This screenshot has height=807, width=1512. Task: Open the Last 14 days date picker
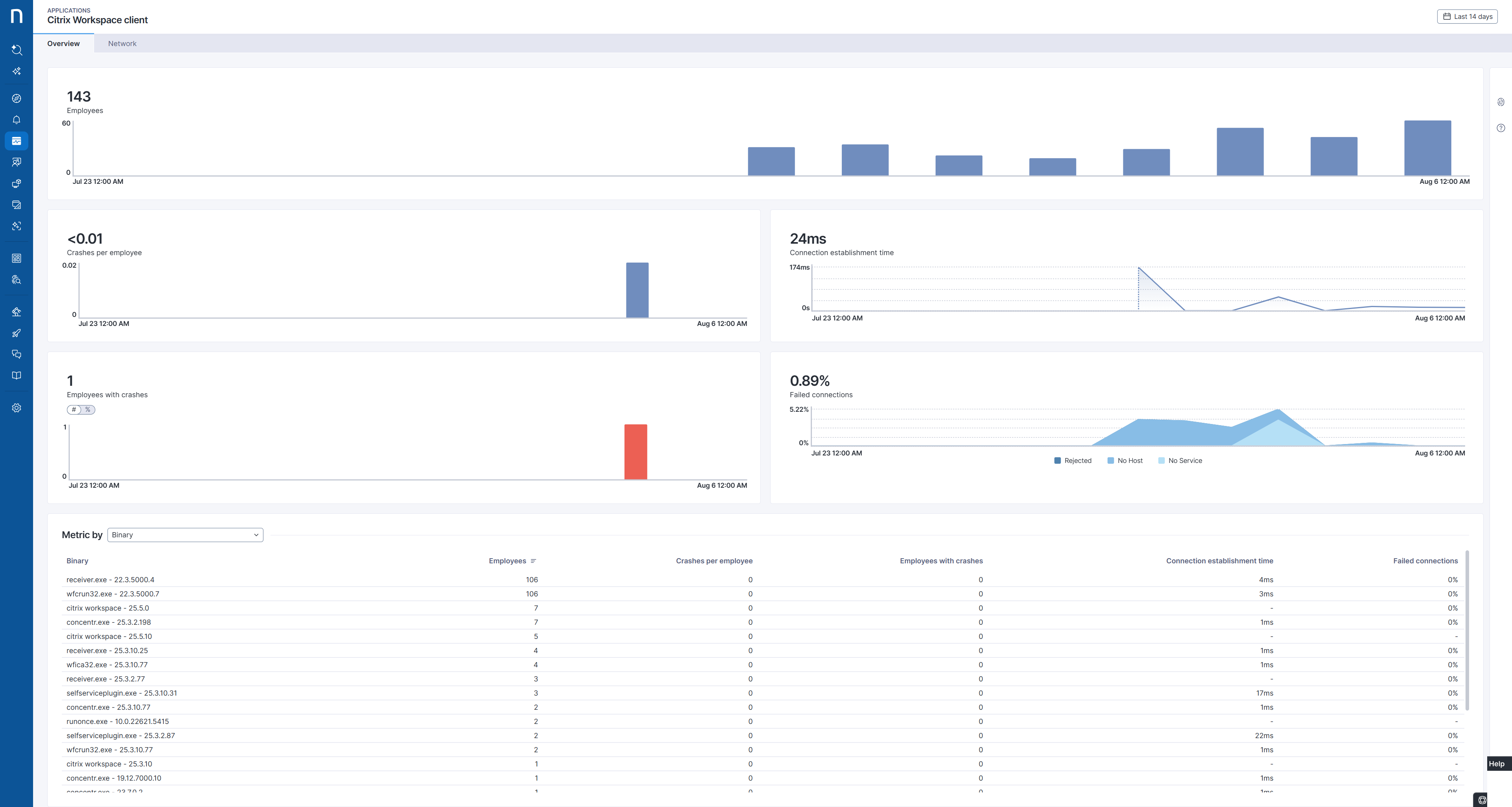pyautogui.click(x=1467, y=17)
